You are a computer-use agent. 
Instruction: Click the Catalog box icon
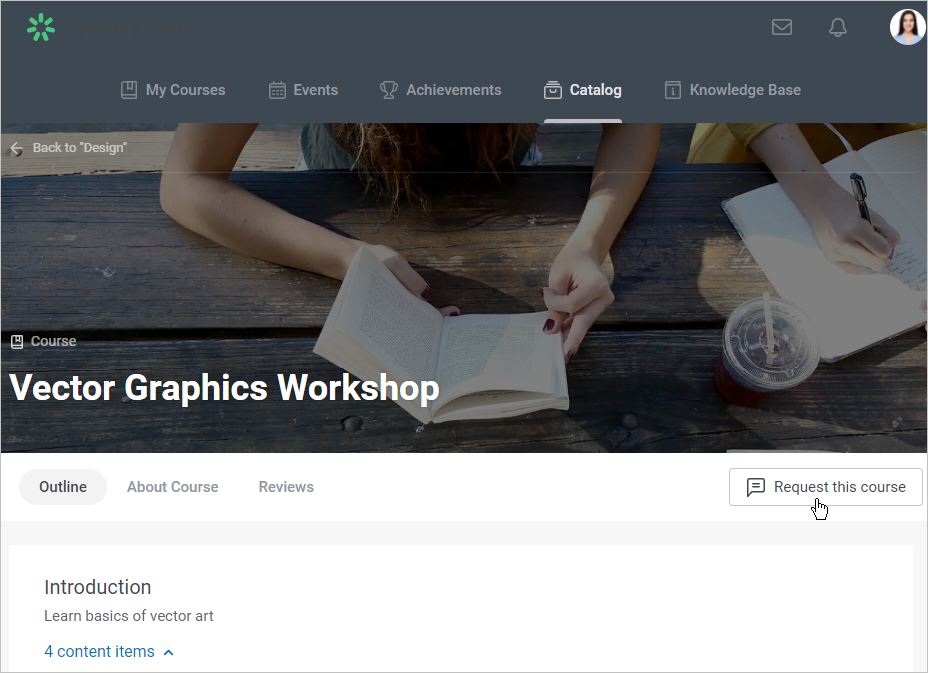(x=553, y=90)
